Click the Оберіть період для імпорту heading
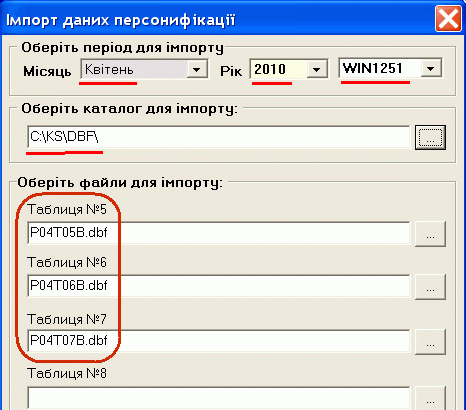Screen dimensions: 466x410 pyautogui.click(x=122, y=48)
